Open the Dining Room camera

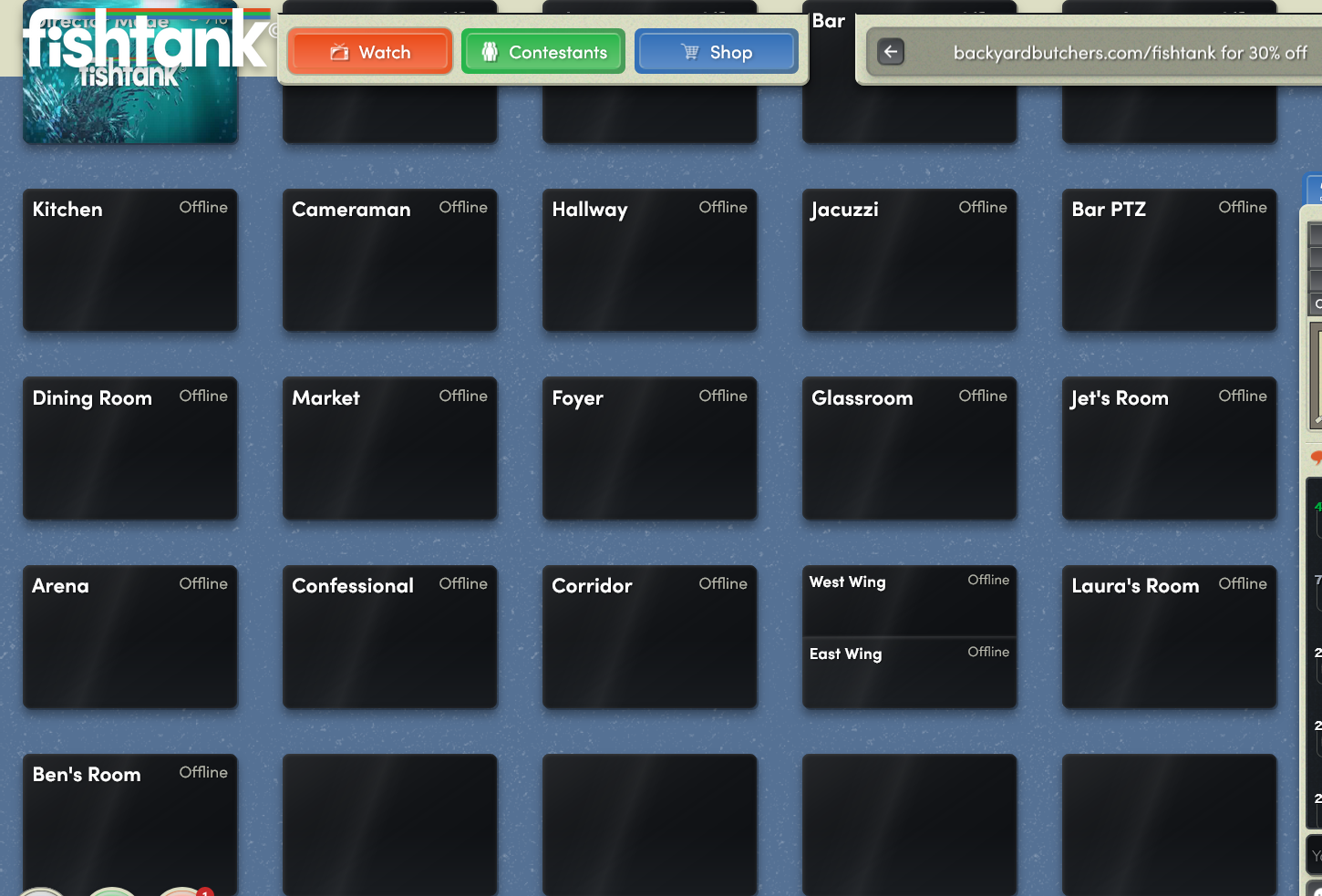[130, 448]
